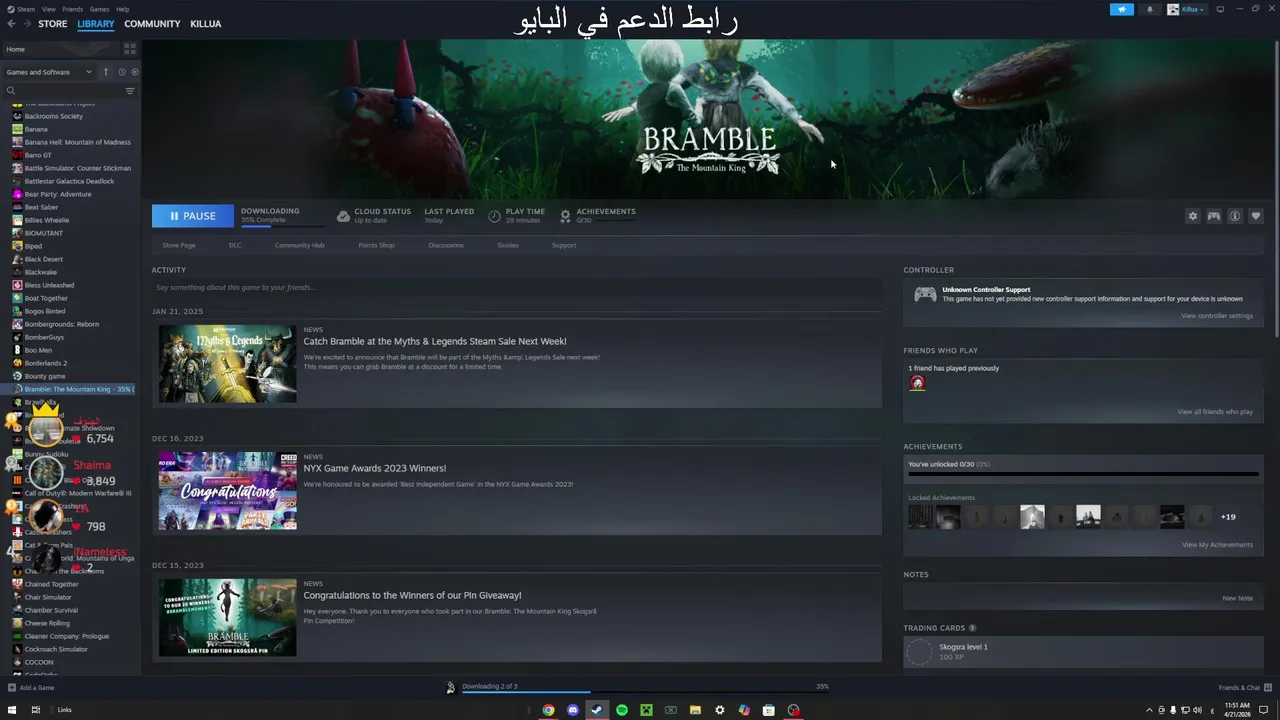Viewport: 1280px width, 720px height.
Task: Add Bramble to favorites heart icon
Action: click(1256, 216)
